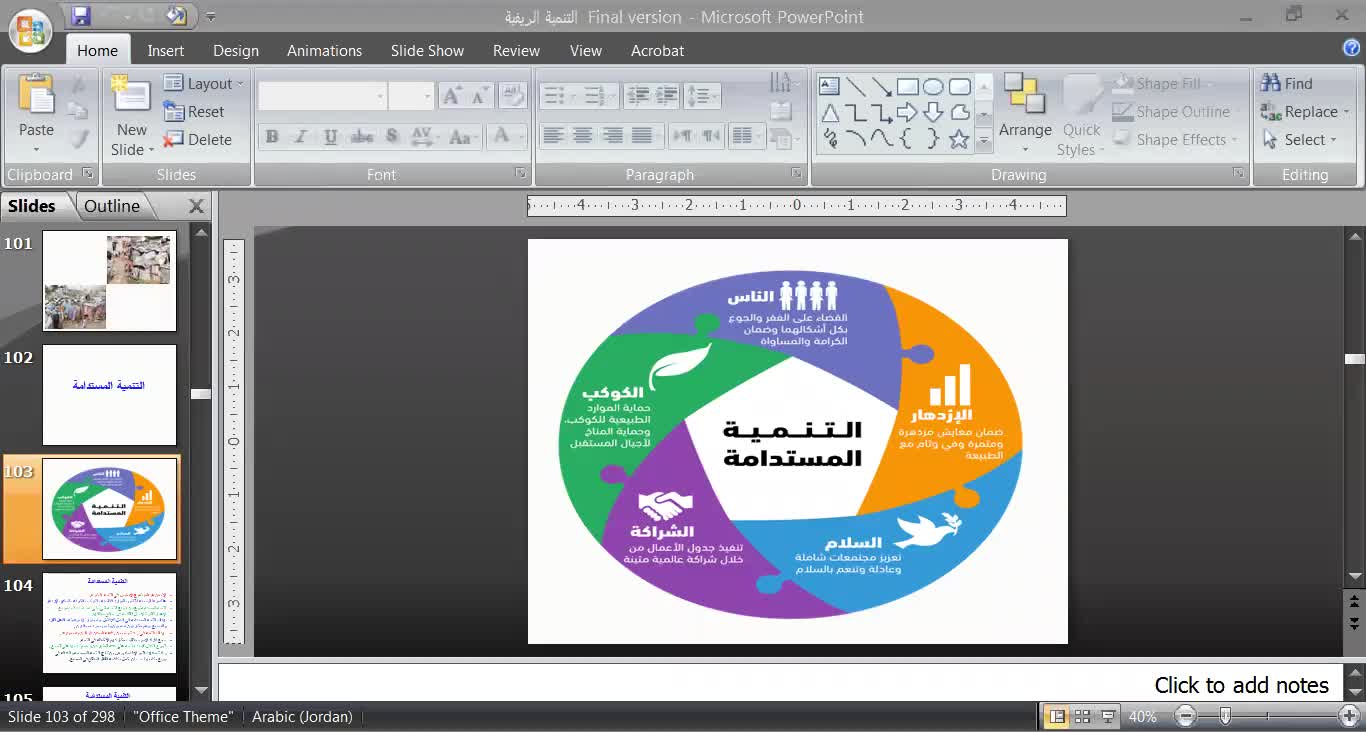Open the Font size combo box
This screenshot has width=1366, height=732.
tap(411, 96)
